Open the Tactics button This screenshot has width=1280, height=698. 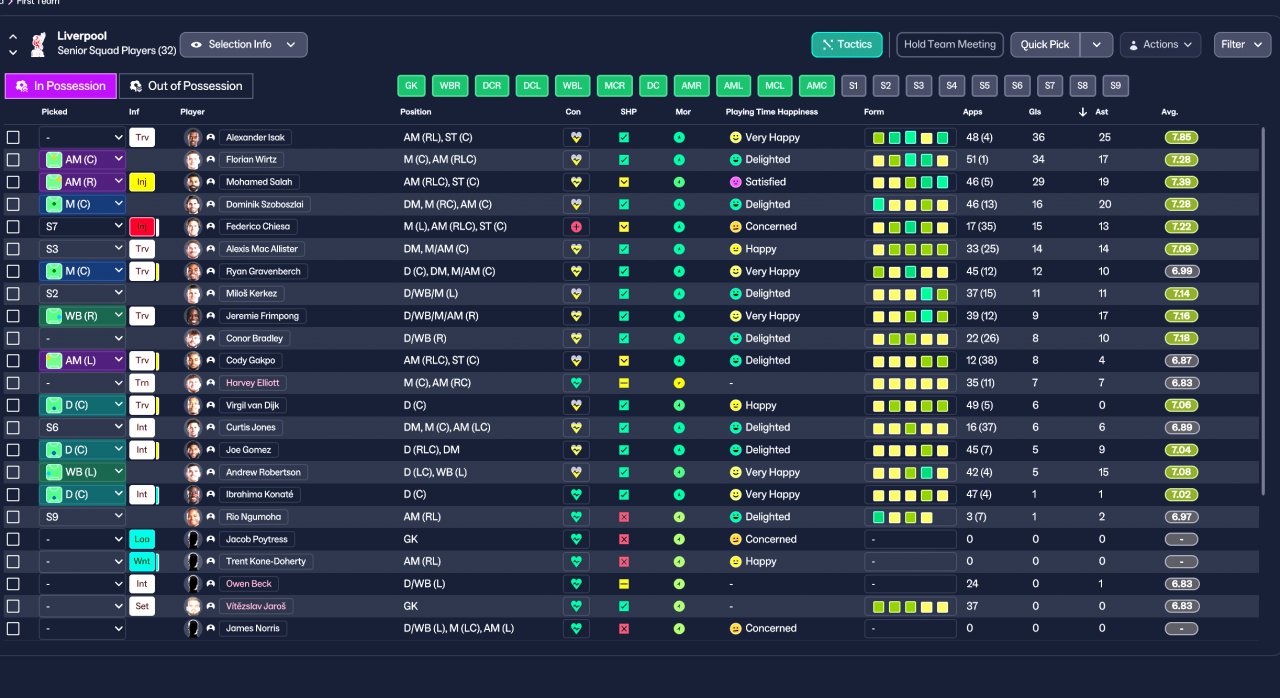click(847, 44)
